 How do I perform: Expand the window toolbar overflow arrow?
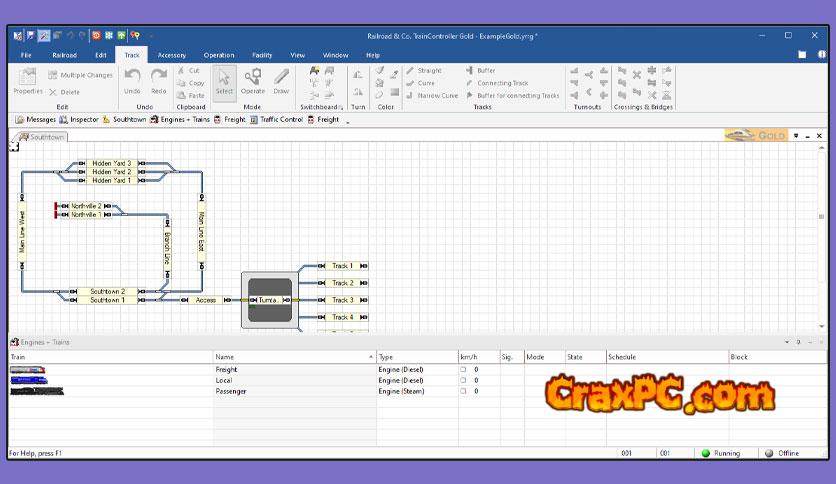348,121
